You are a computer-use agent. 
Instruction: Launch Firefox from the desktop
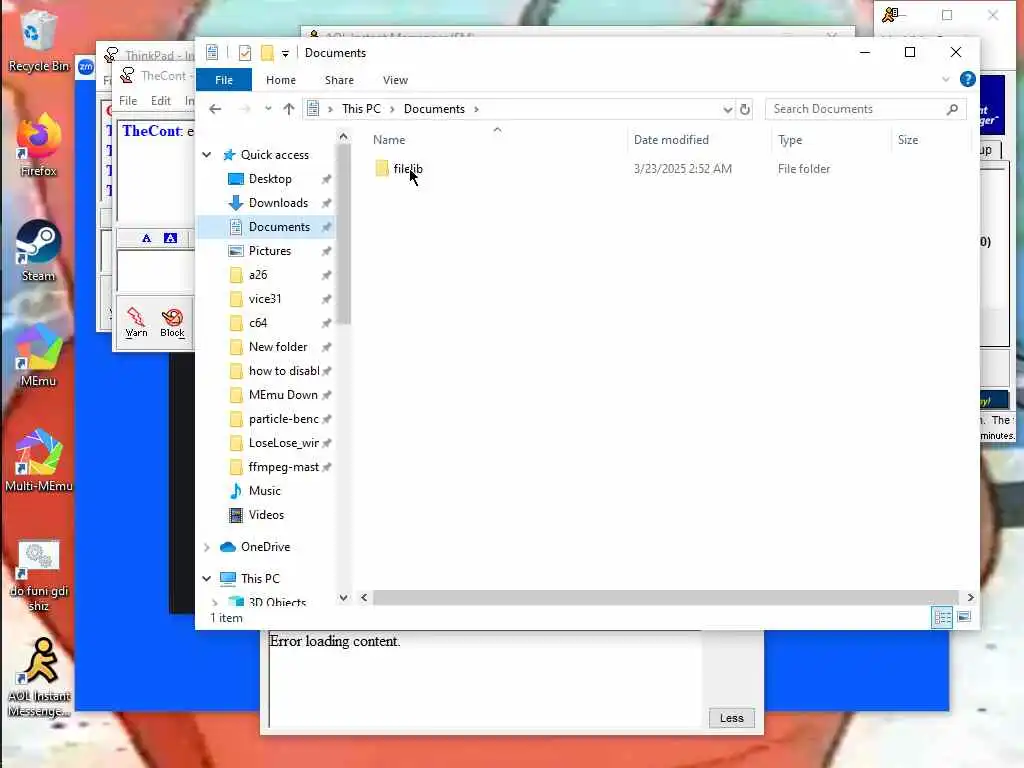38,145
